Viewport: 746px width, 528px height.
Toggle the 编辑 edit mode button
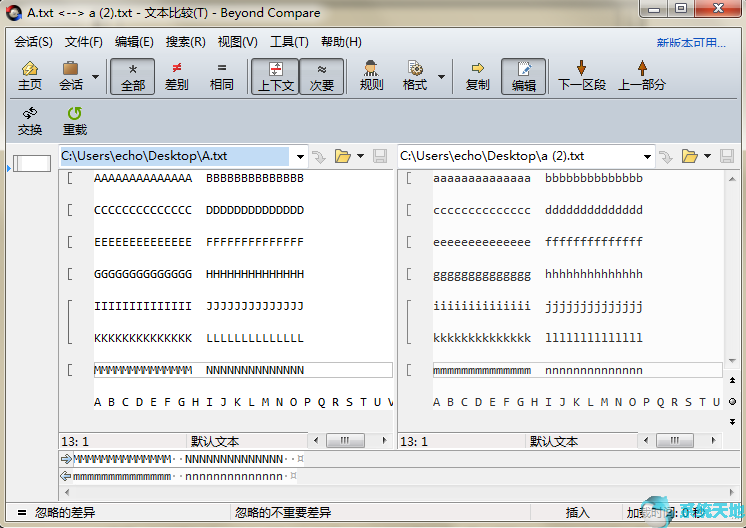click(x=523, y=77)
